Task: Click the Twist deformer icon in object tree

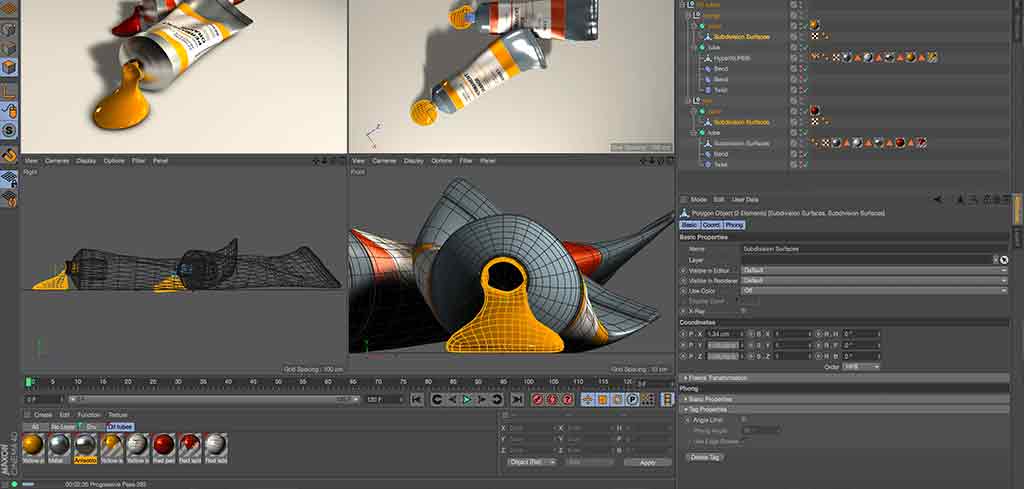Action: pos(706,89)
